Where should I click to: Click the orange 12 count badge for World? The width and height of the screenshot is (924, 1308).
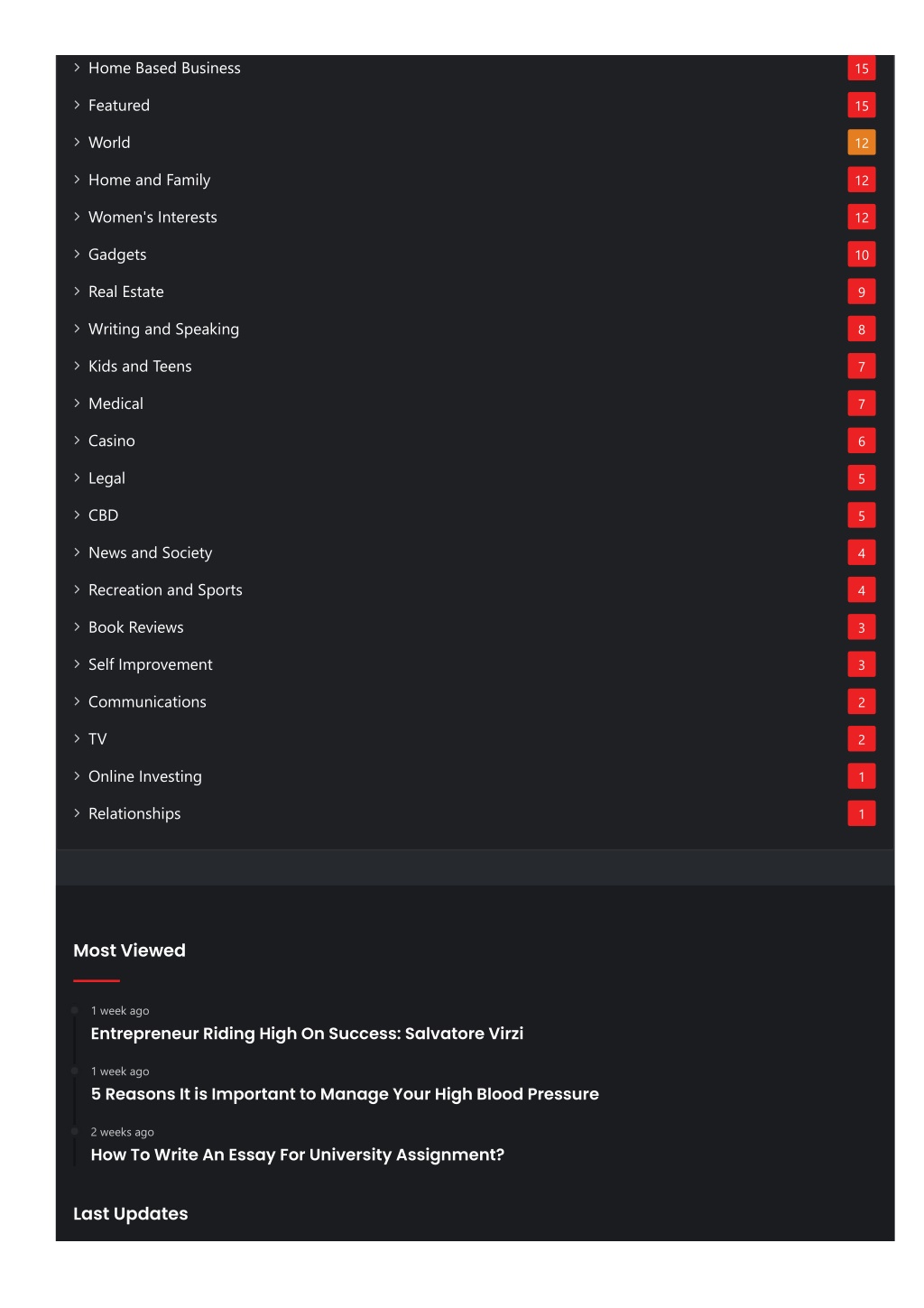[x=862, y=143]
